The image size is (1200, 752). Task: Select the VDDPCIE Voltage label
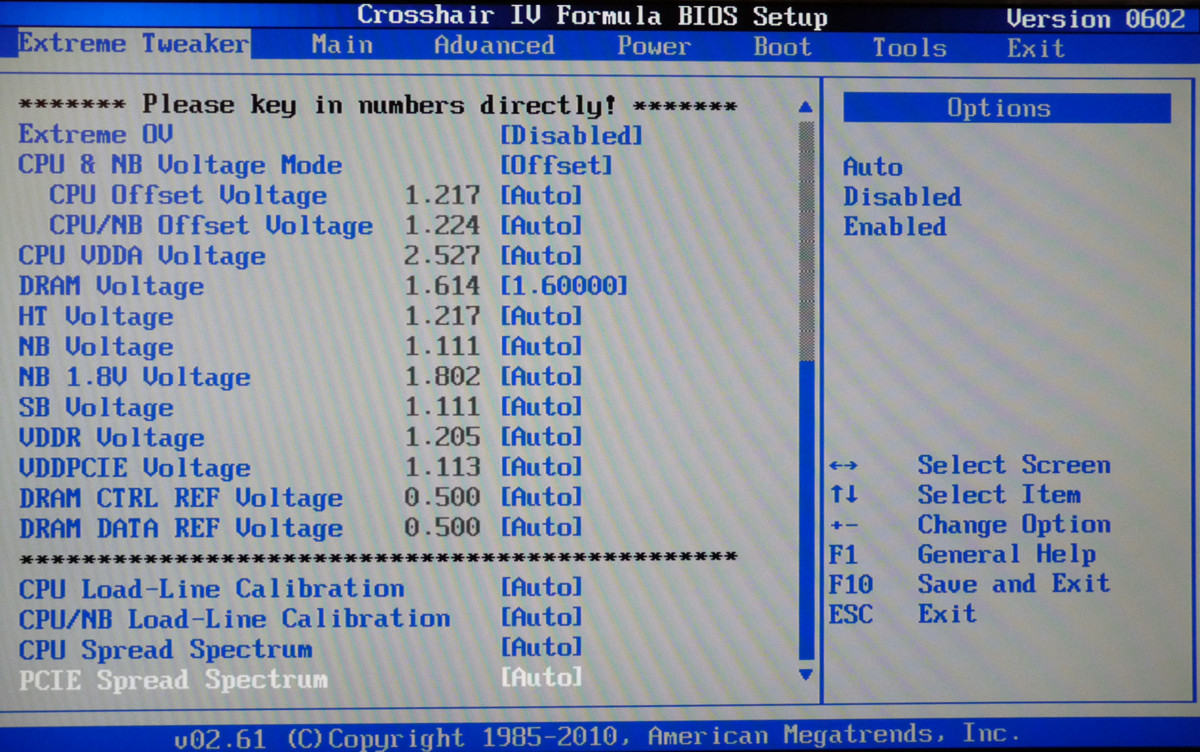(x=134, y=467)
